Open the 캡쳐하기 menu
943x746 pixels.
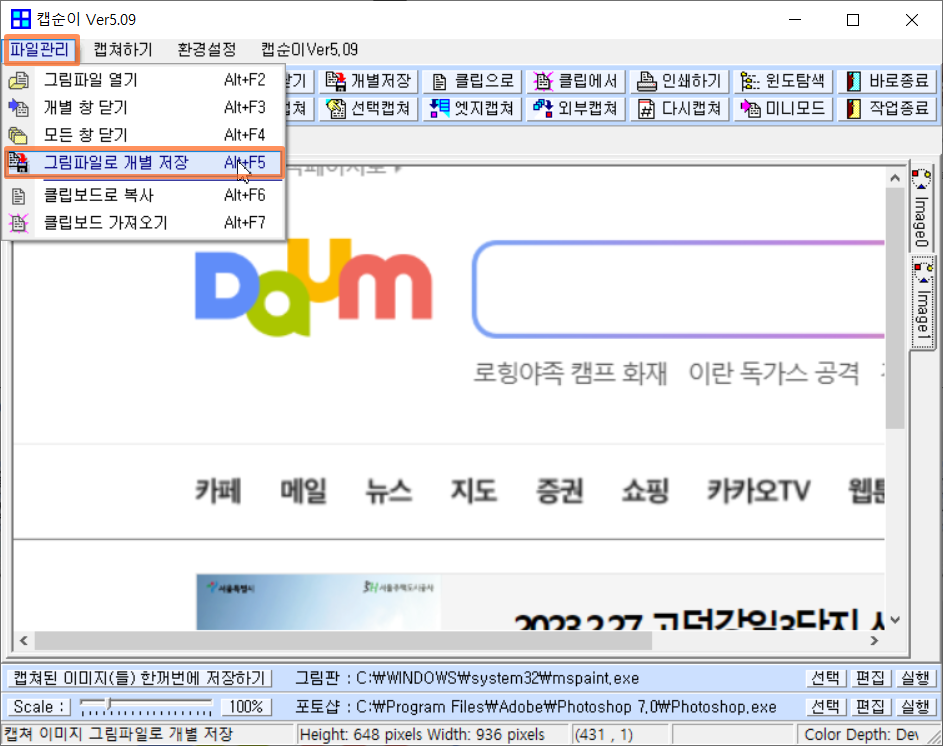(x=123, y=49)
